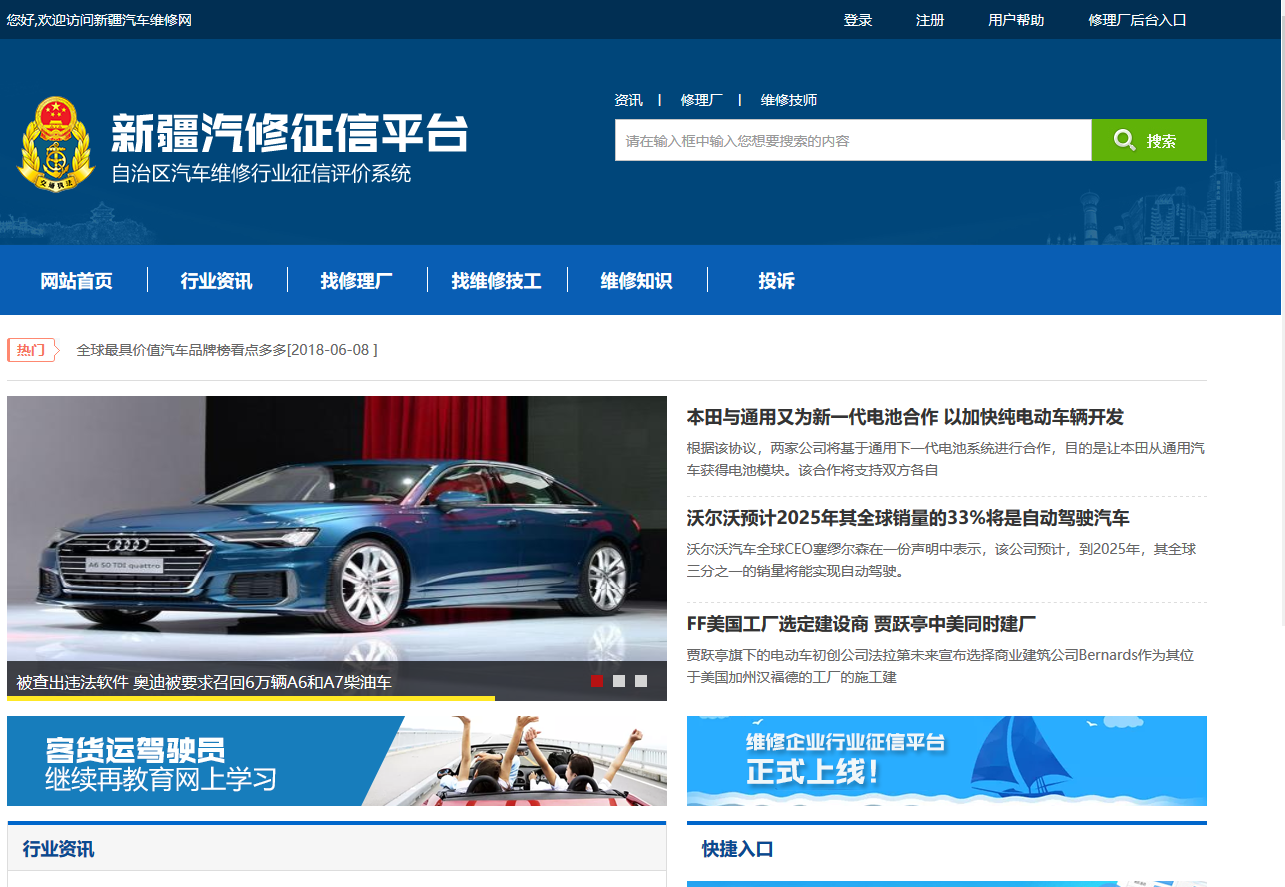1285x887 pixels.
Task: Open the 登录 login link
Action: 858,20
